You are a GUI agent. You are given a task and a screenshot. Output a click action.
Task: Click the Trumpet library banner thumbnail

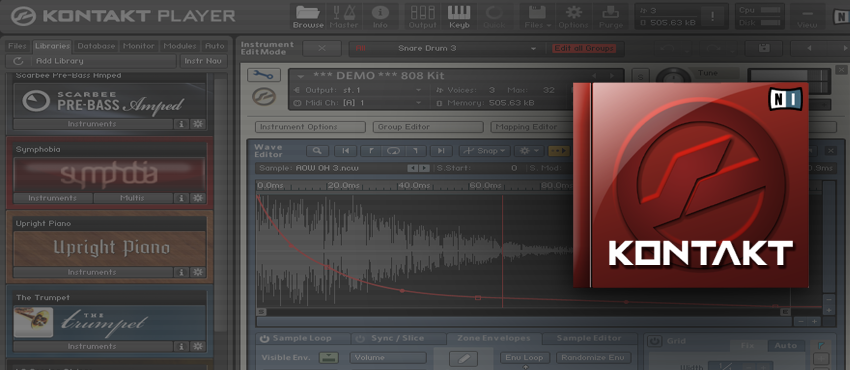pos(34,322)
